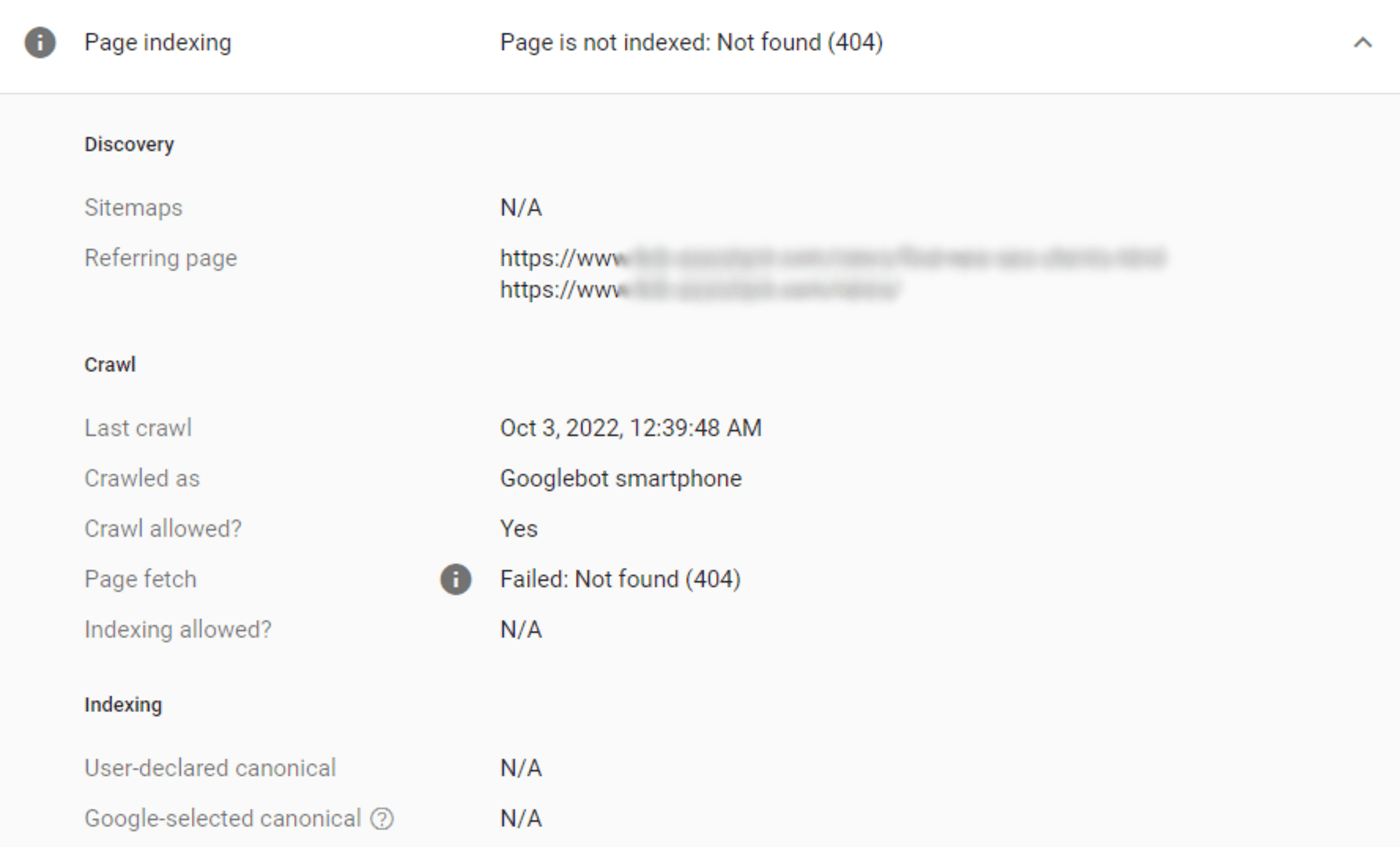Click the Googlebot smartphone crawl value

[x=620, y=478]
